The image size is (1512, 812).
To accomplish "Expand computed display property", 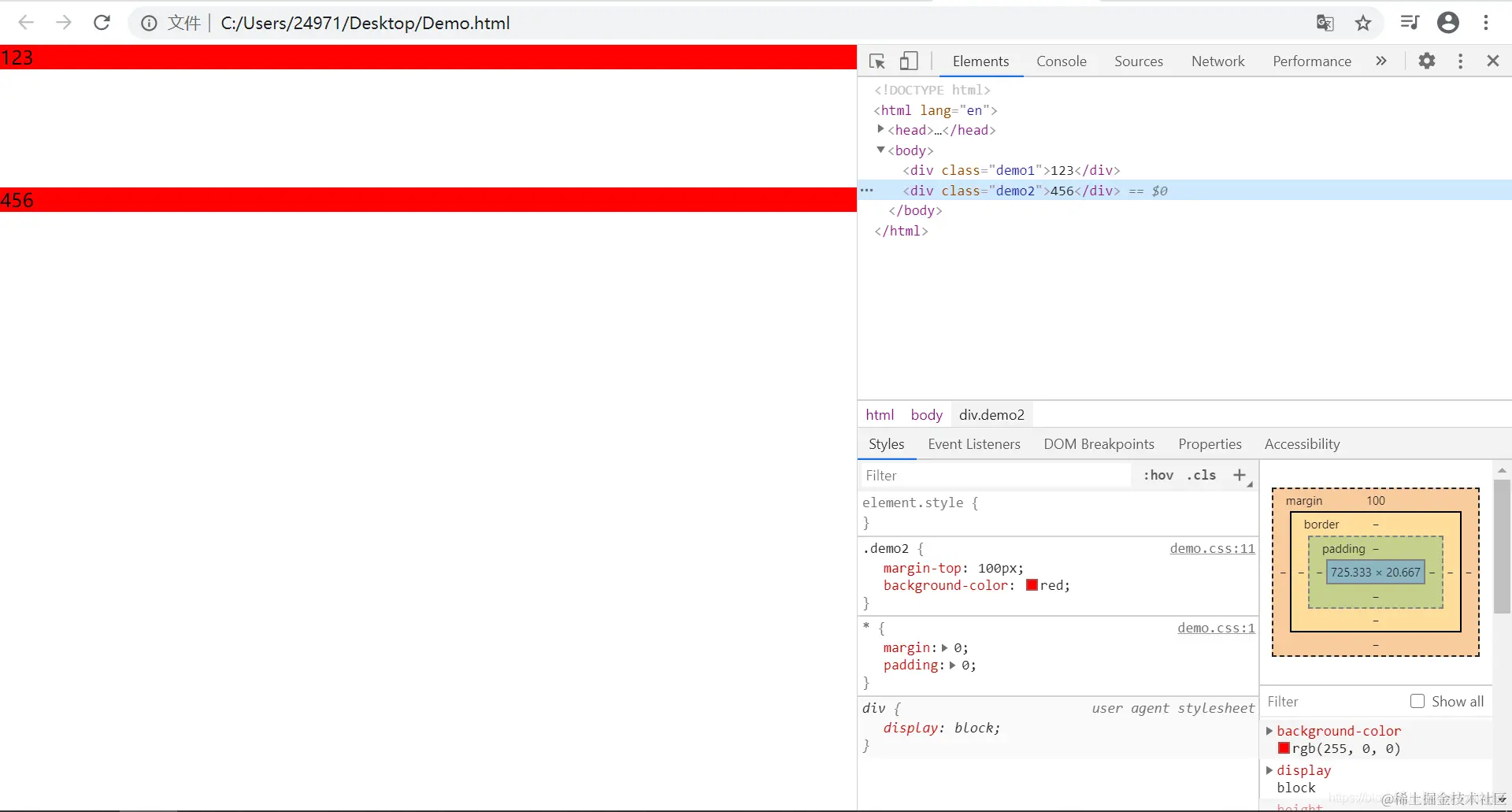I will click(1269, 770).
